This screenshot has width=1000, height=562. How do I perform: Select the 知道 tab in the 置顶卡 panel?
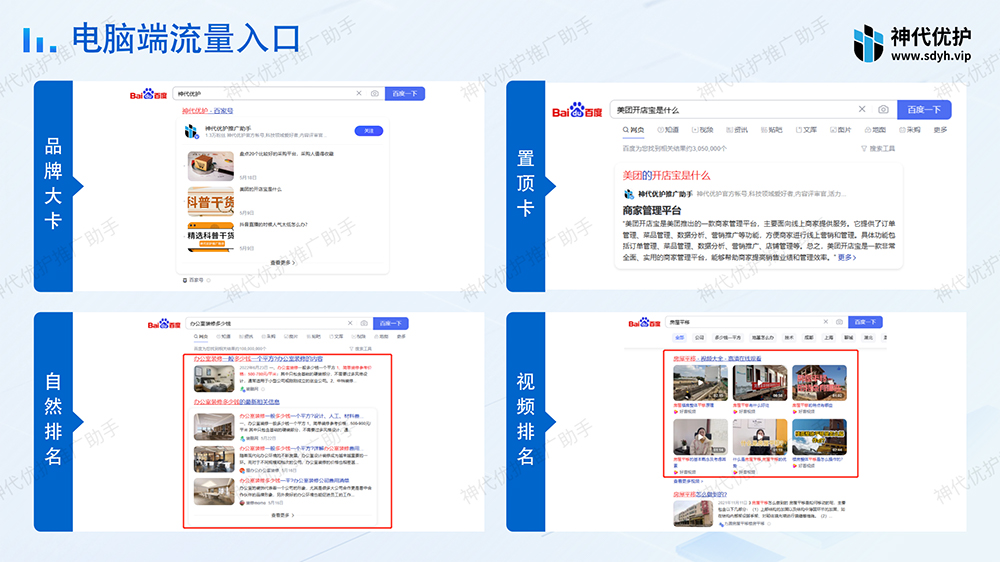[x=668, y=130]
